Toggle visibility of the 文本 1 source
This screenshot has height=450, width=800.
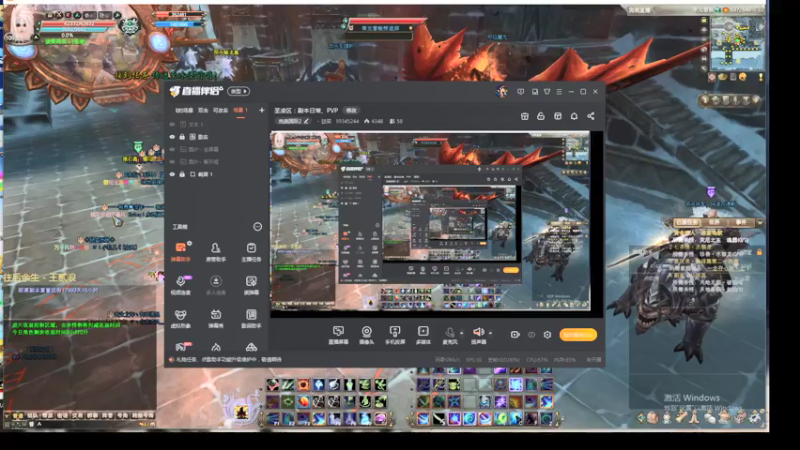point(172,124)
